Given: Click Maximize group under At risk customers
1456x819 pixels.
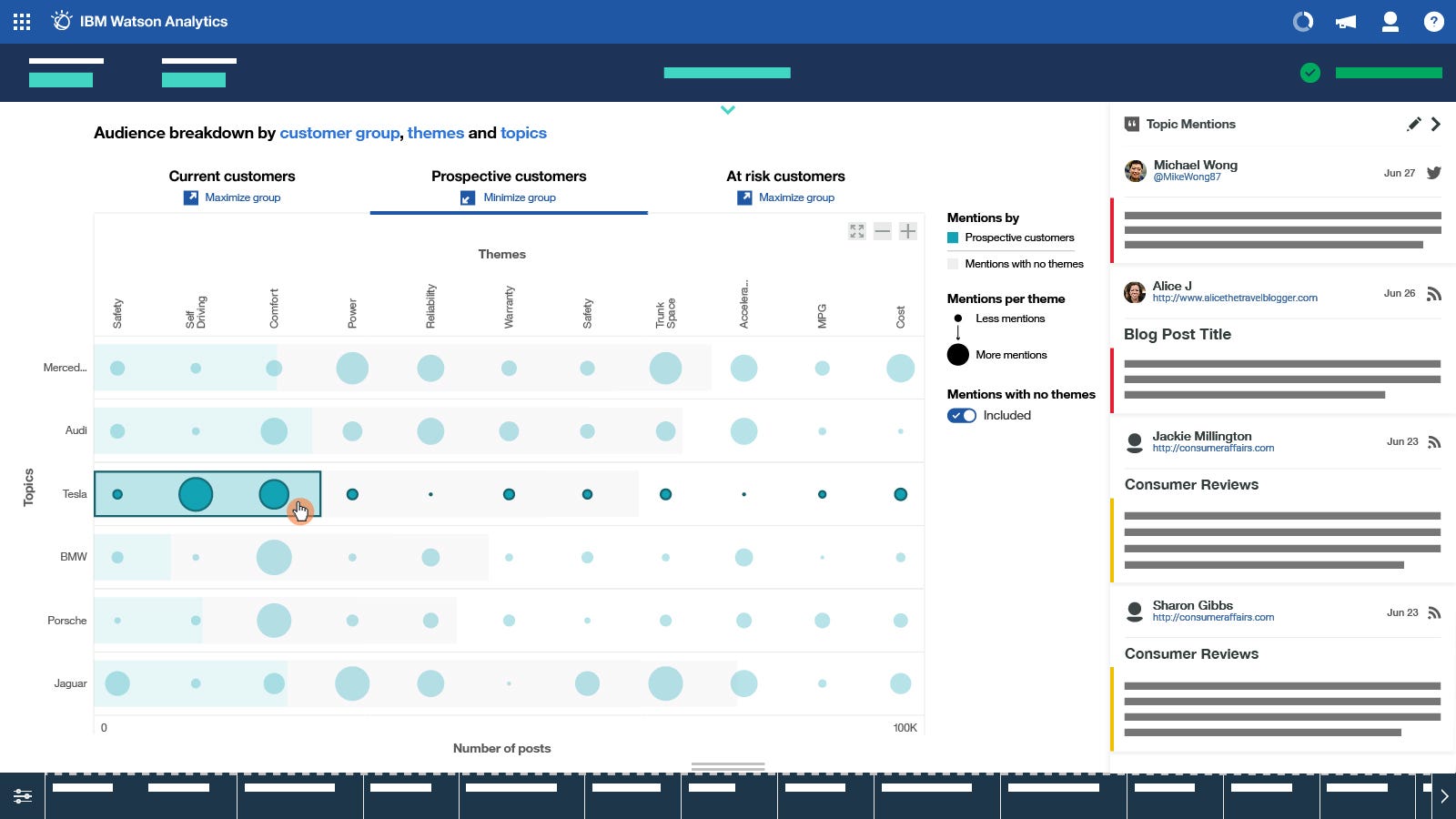Looking at the screenshot, I should [796, 197].
